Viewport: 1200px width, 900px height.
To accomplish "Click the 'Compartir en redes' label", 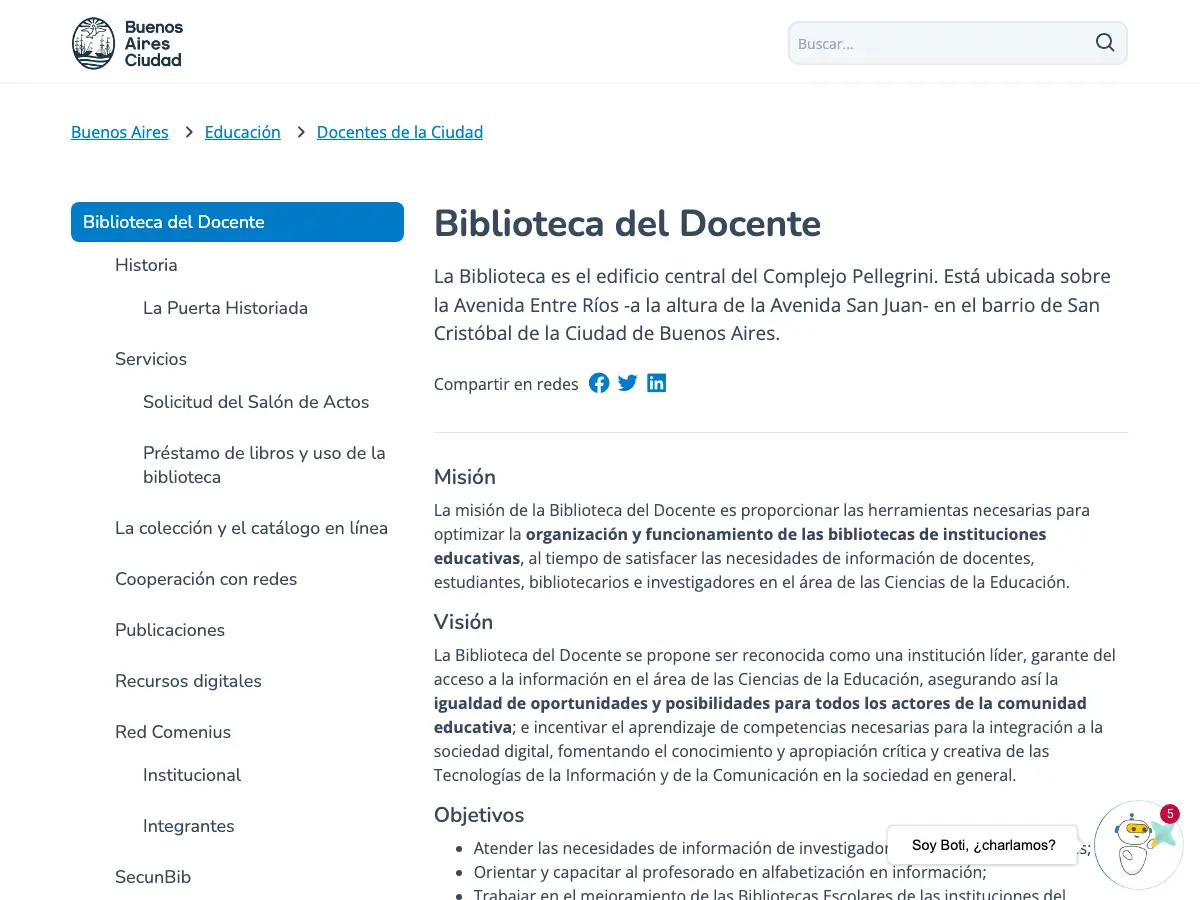I will pyautogui.click(x=506, y=384).
